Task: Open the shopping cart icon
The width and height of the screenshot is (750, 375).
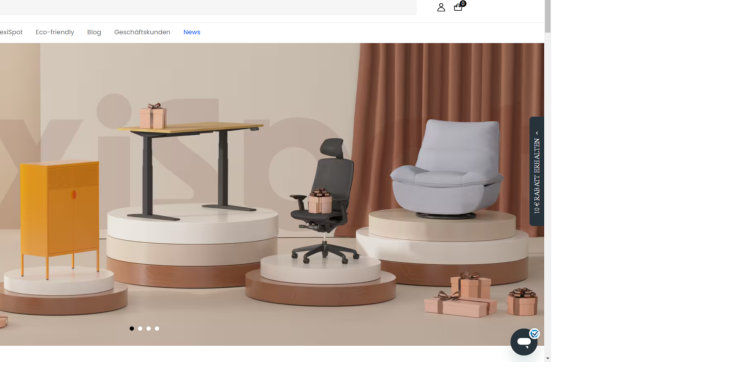Action: (459, 6)
